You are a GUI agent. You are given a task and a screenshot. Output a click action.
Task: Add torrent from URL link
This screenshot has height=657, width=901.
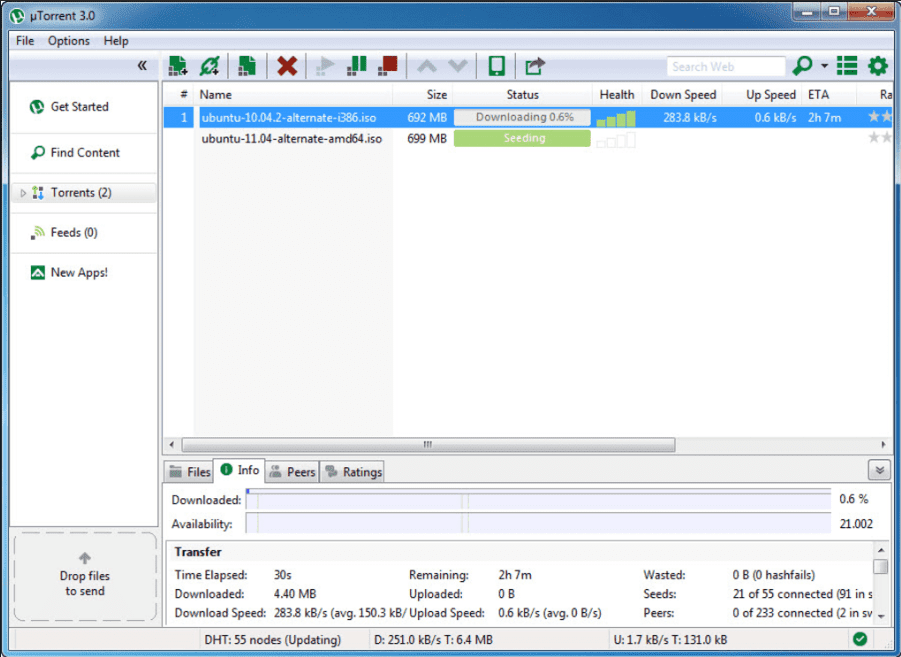point(210,66)
